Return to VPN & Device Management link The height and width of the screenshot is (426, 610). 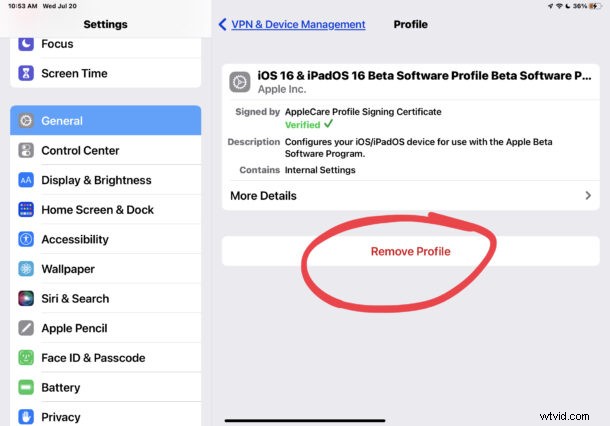(298, 24)
